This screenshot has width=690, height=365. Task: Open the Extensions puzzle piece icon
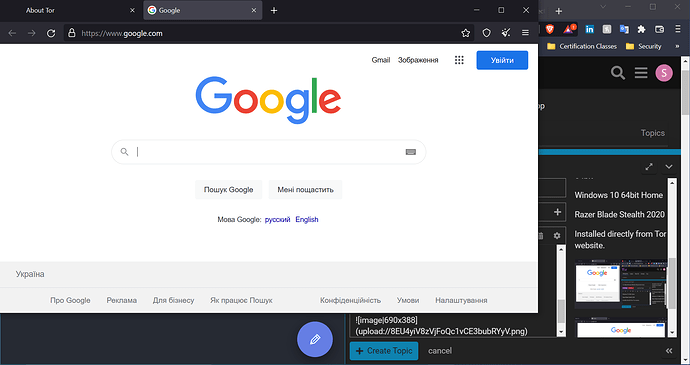(x=641, y=29)
